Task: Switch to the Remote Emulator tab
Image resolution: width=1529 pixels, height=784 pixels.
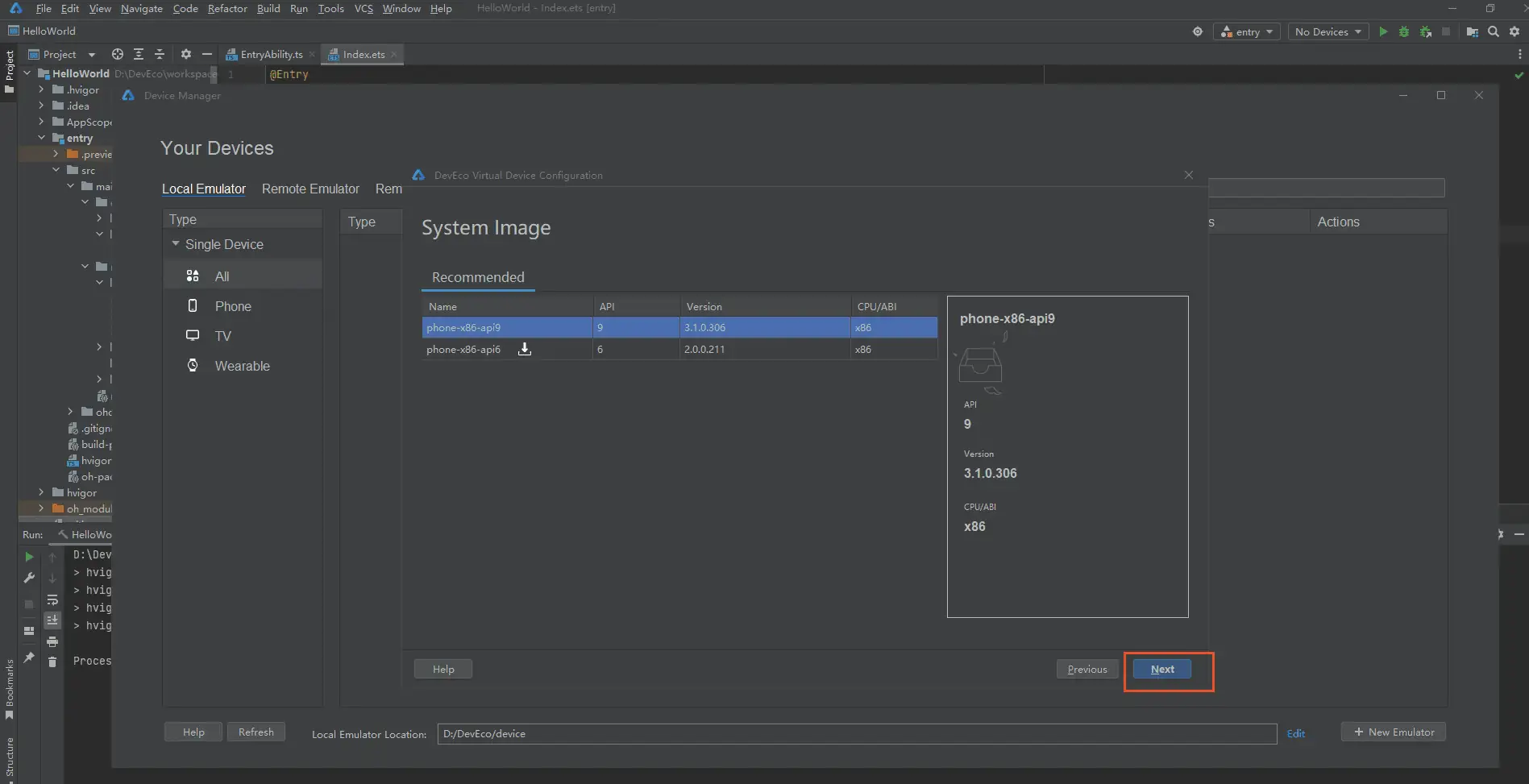Action: [x=310, y=189]
